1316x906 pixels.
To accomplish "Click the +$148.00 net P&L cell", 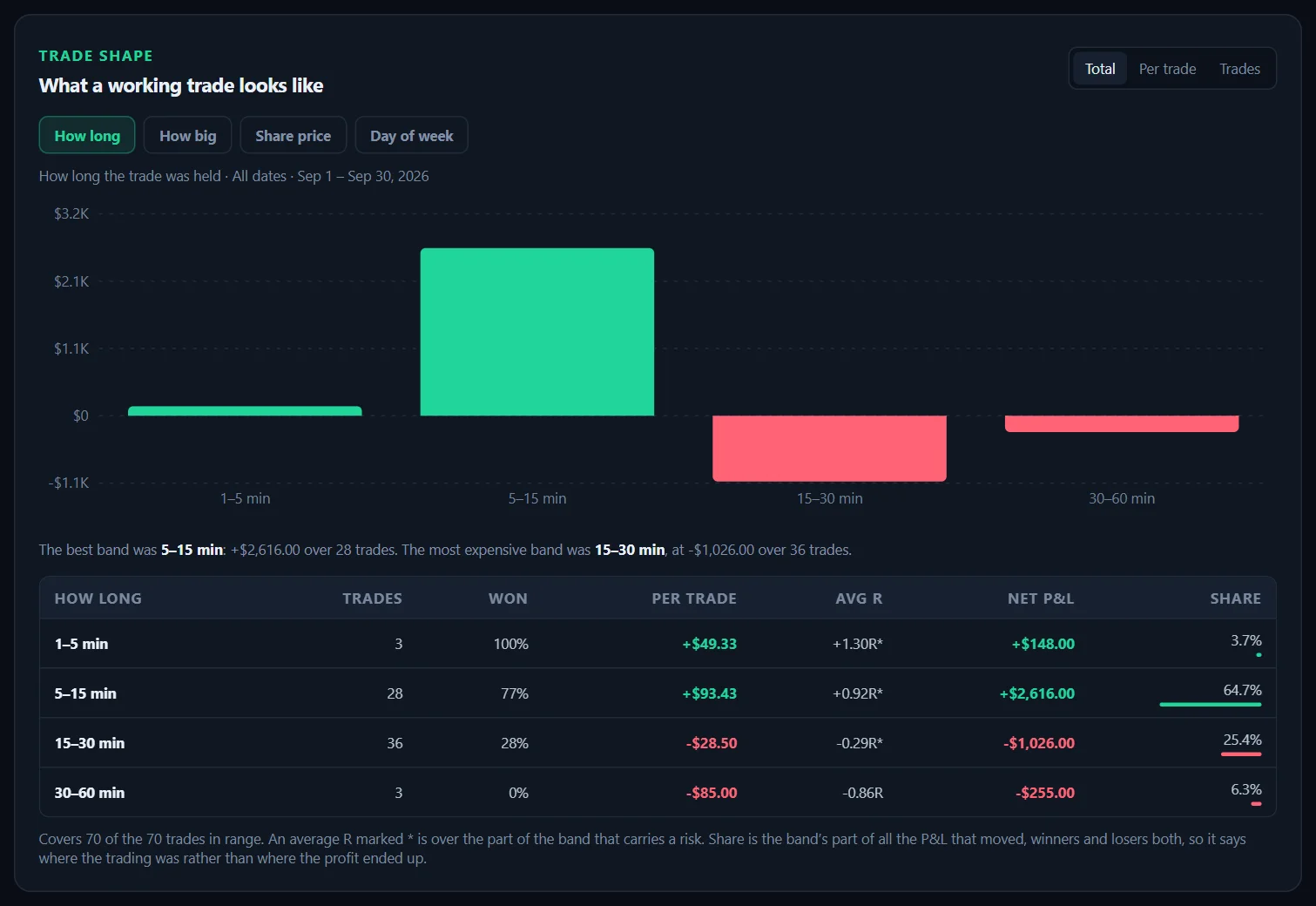I will pyautogui.click(x=1043, y=644).
